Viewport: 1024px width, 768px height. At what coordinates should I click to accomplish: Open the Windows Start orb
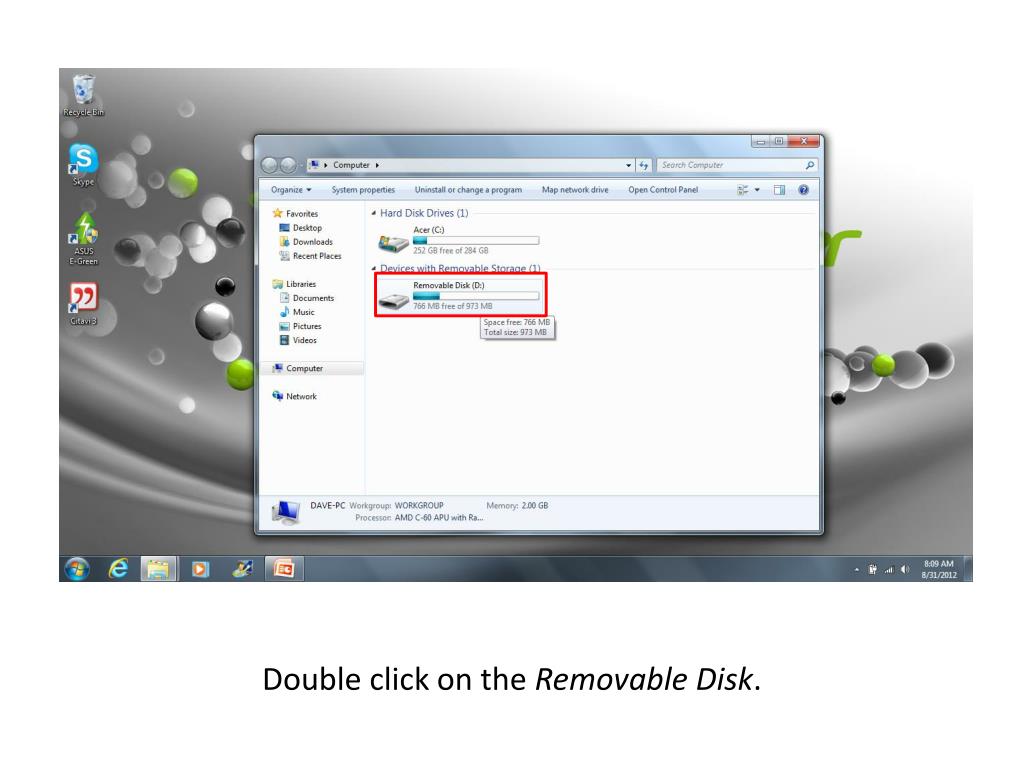(77, 569)
